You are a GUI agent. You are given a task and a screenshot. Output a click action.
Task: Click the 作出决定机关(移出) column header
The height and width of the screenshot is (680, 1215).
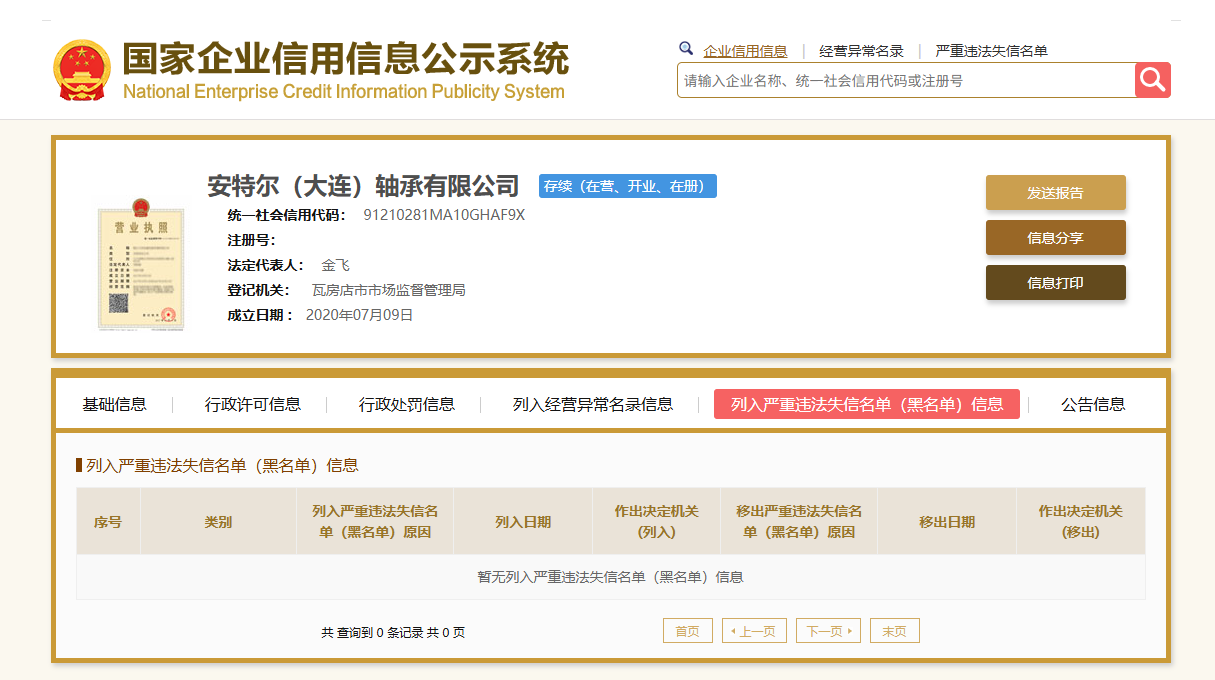[1081, 522]
